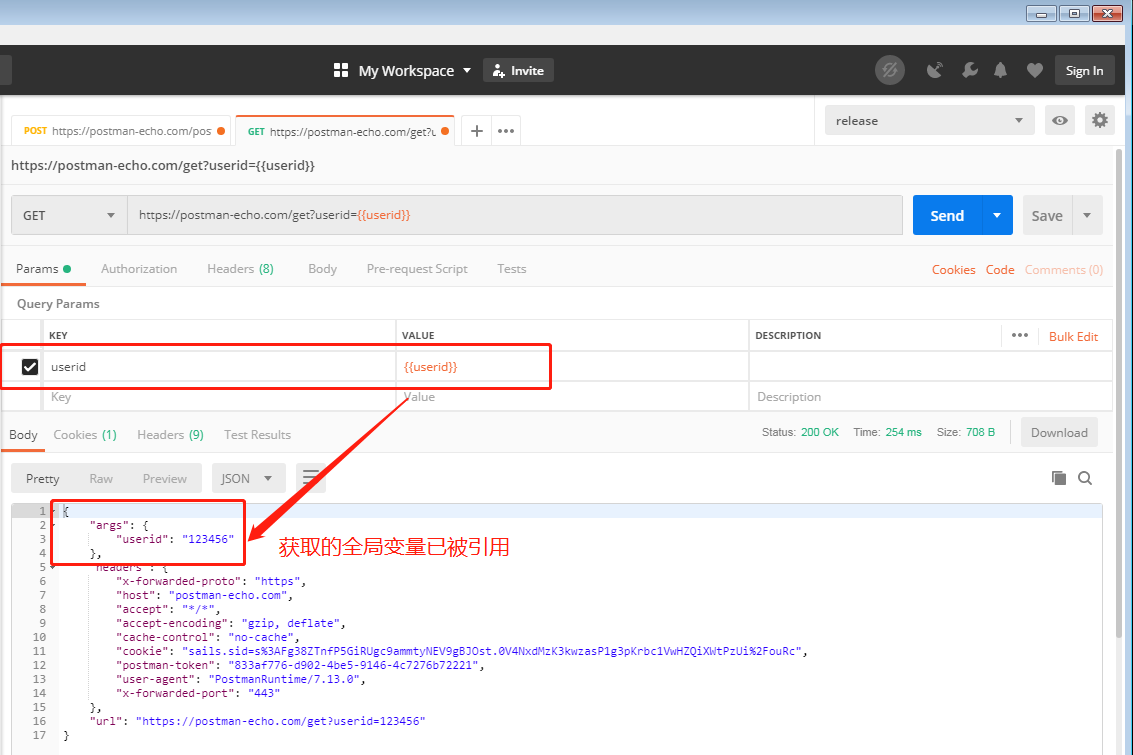Viewport: 1133px width, 755px height.
Task: Click the empty Key placeholder field
Action: (220, 397)
